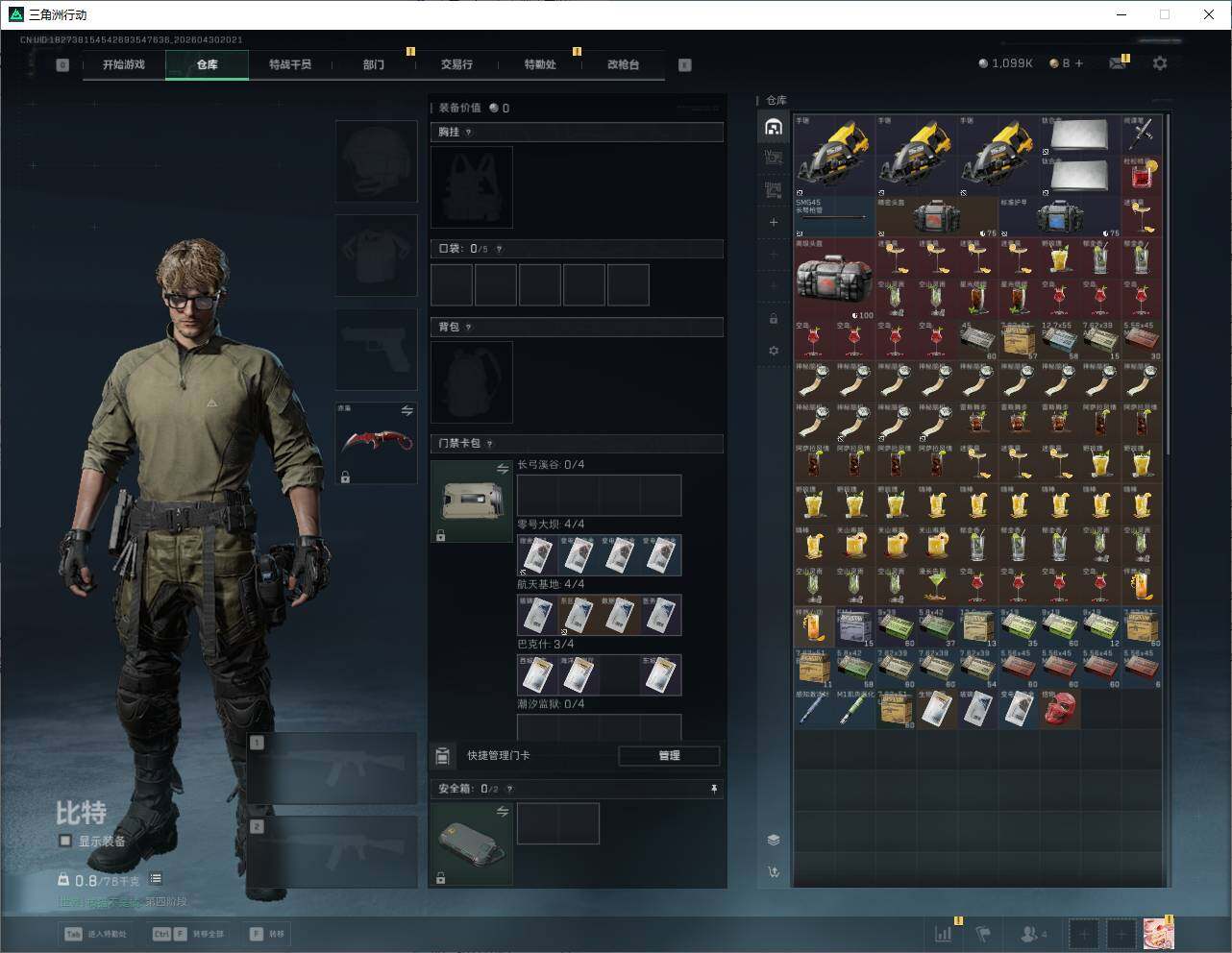Swap the keycard case using arrows icon

503,469
